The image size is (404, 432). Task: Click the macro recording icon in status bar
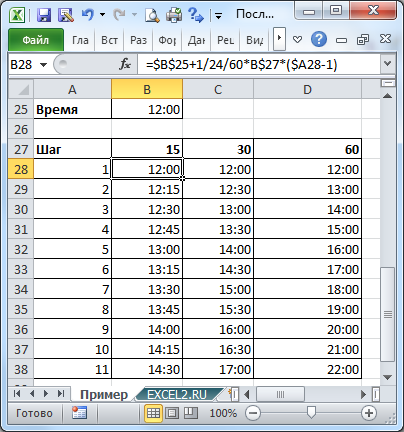point(79,413)
